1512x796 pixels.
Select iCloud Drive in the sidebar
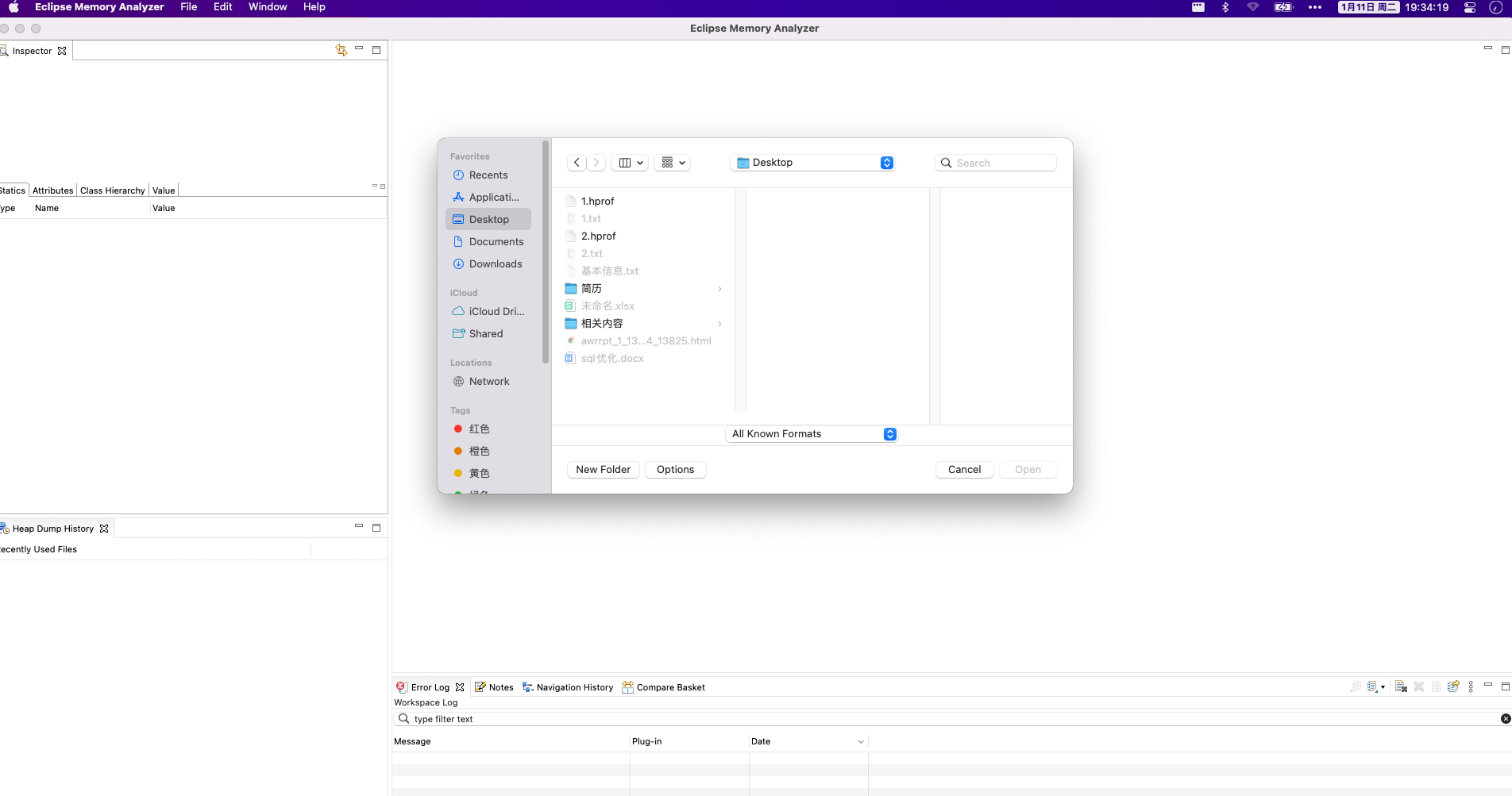(488, 312)
